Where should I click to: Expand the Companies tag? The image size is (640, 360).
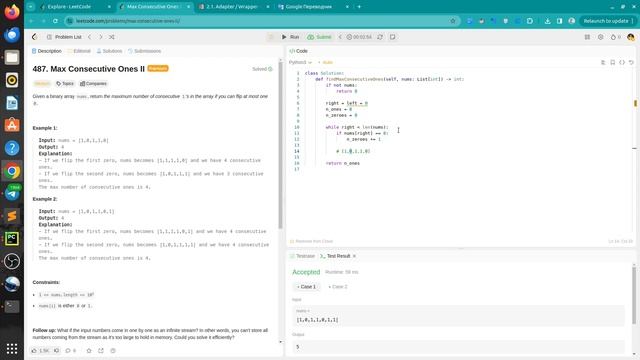(93, 84)
